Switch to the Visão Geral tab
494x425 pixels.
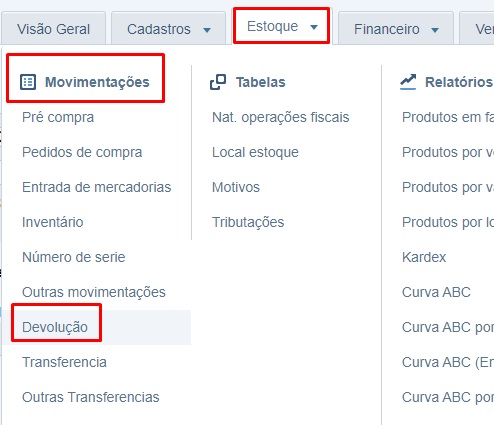tap(53, 29)
